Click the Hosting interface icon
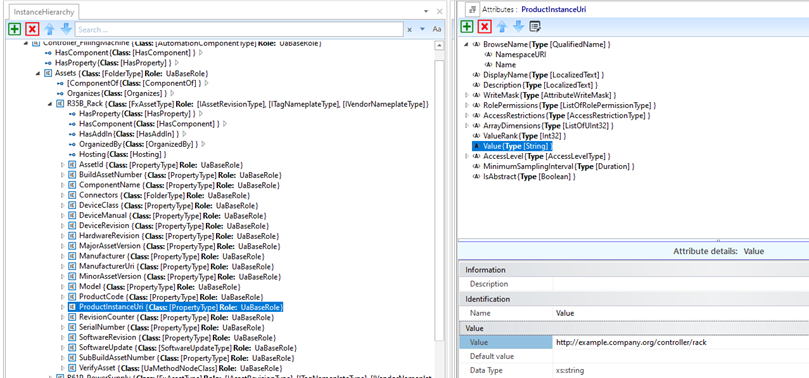The height and width of the screenshot is (378, 809). click(72, 154)
